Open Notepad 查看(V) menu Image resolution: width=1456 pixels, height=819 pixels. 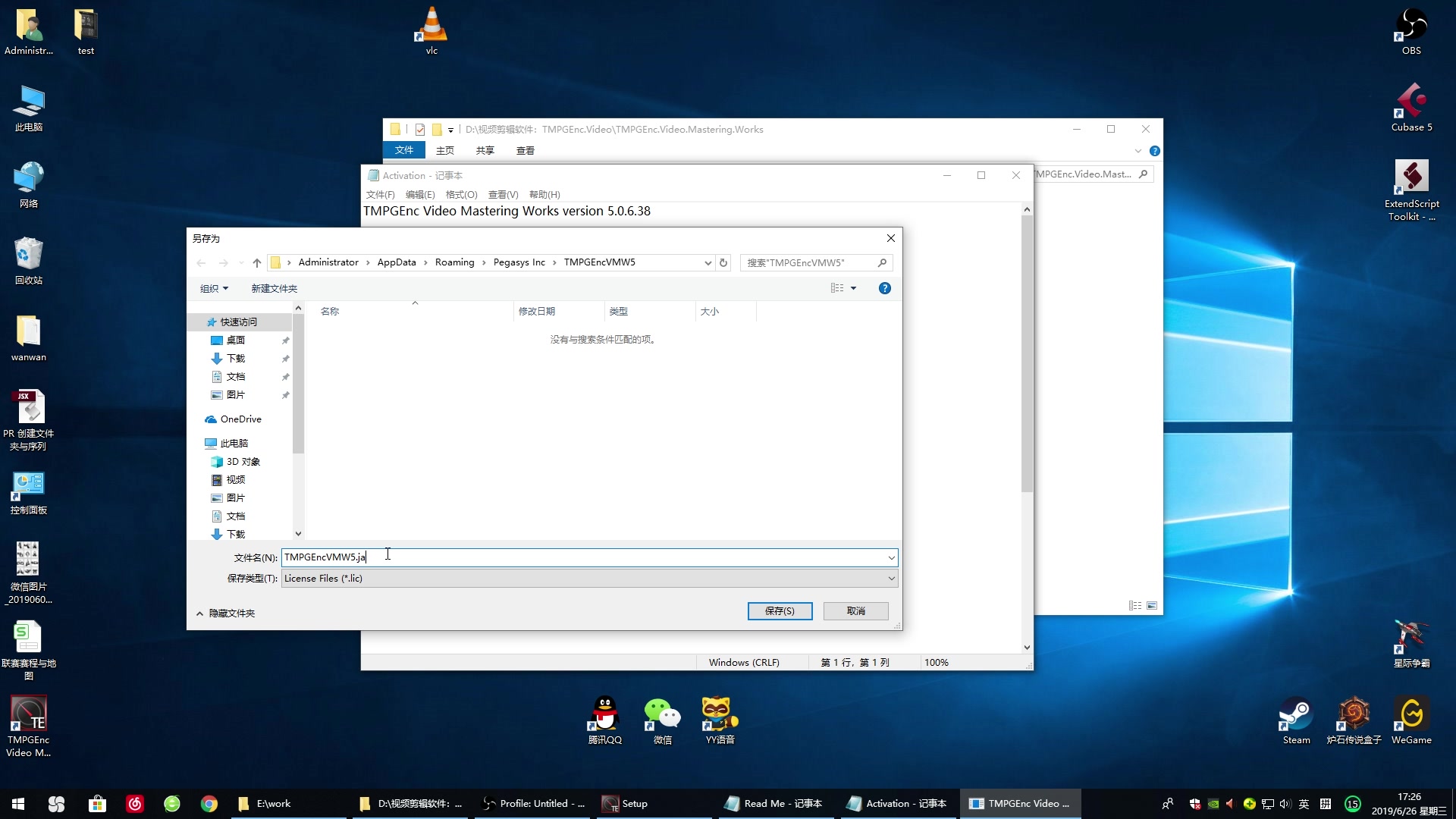(503, 195)
